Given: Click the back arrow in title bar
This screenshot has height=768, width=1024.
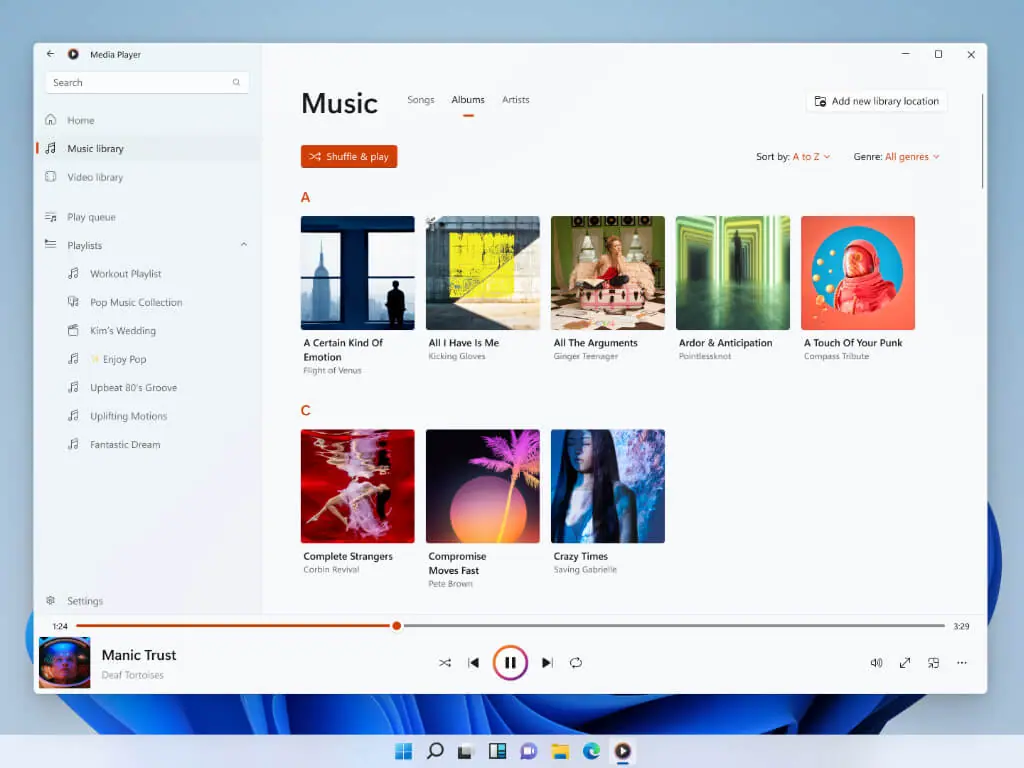Looking at the screenshot, I should (x=50, y=54).
